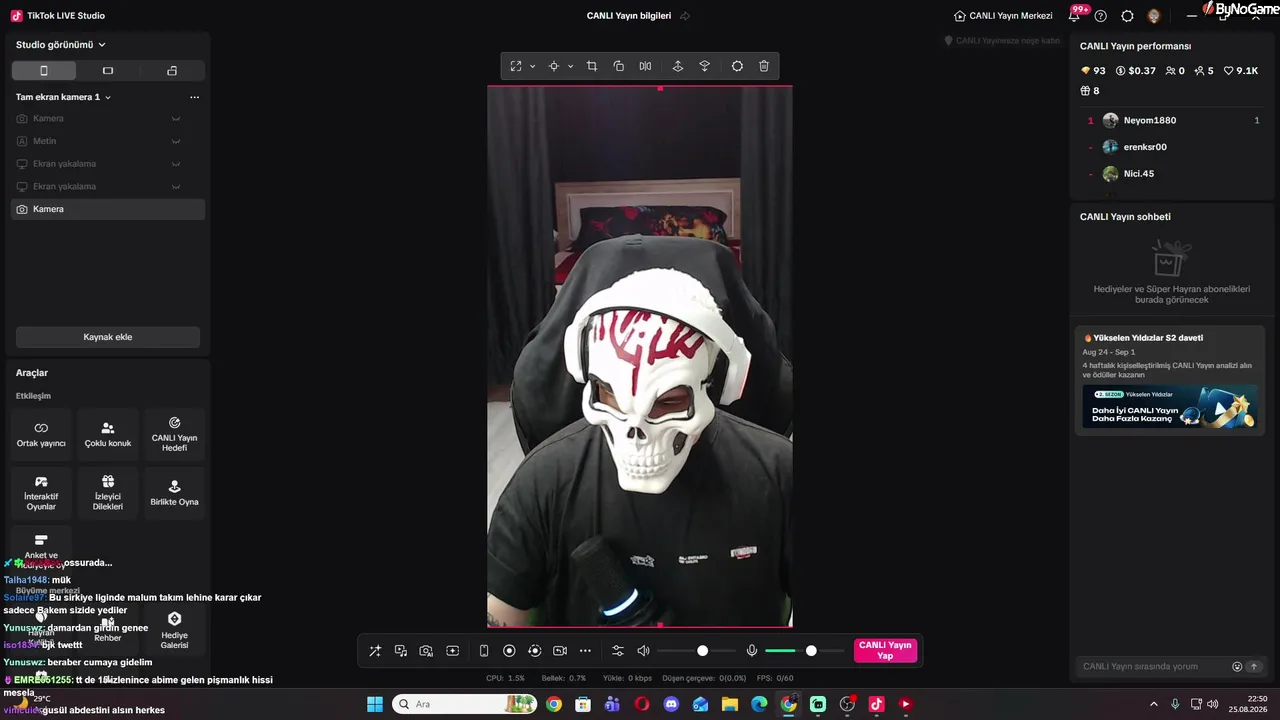Open Discord from the taskbar
This screenshot has width=1280, height=720.
point(671,704)
